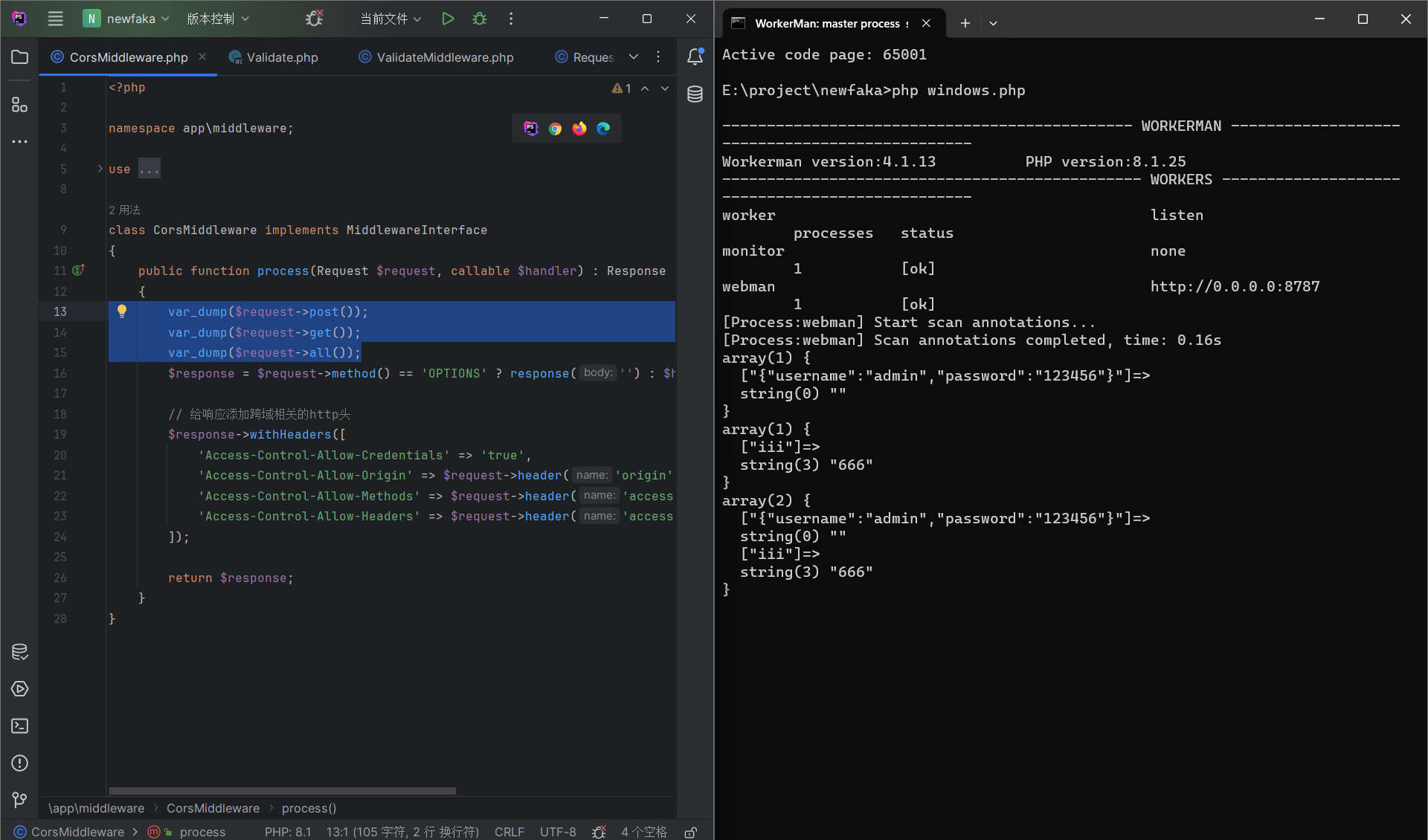The image size is (1428, 840).
Task: Open the file in Chrome from the browser icons
Action: click(x=555, y=128)
